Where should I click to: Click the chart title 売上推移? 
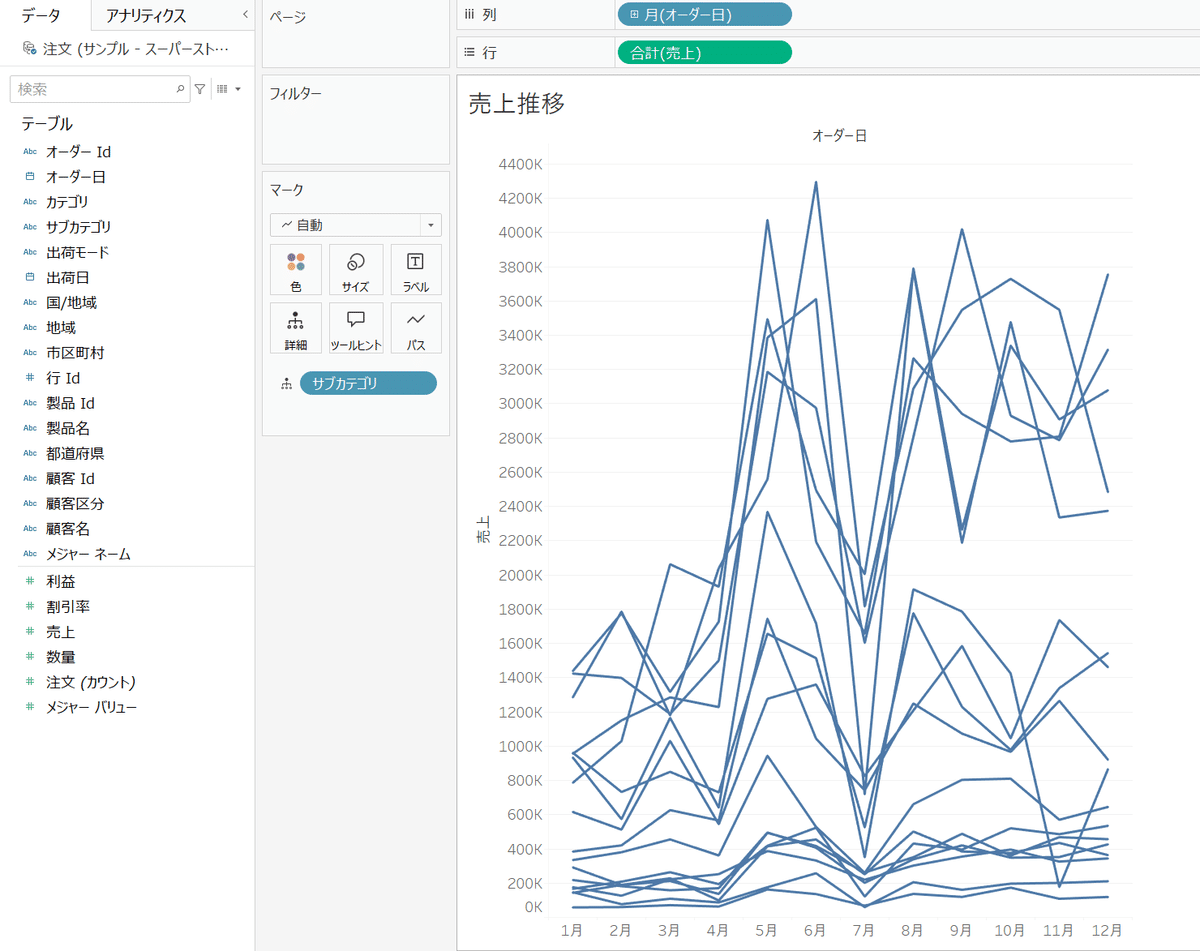point(516,103)
